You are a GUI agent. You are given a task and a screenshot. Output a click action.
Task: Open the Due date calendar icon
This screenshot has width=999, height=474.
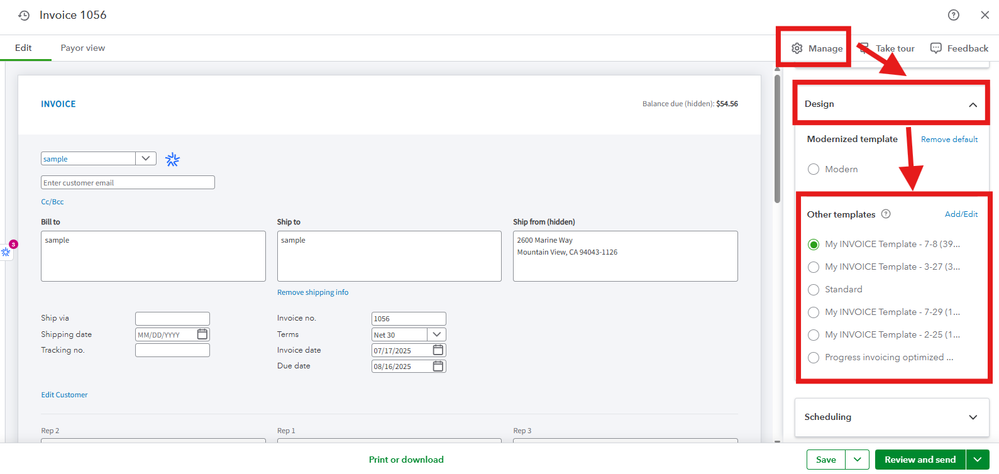click(438, 366)
